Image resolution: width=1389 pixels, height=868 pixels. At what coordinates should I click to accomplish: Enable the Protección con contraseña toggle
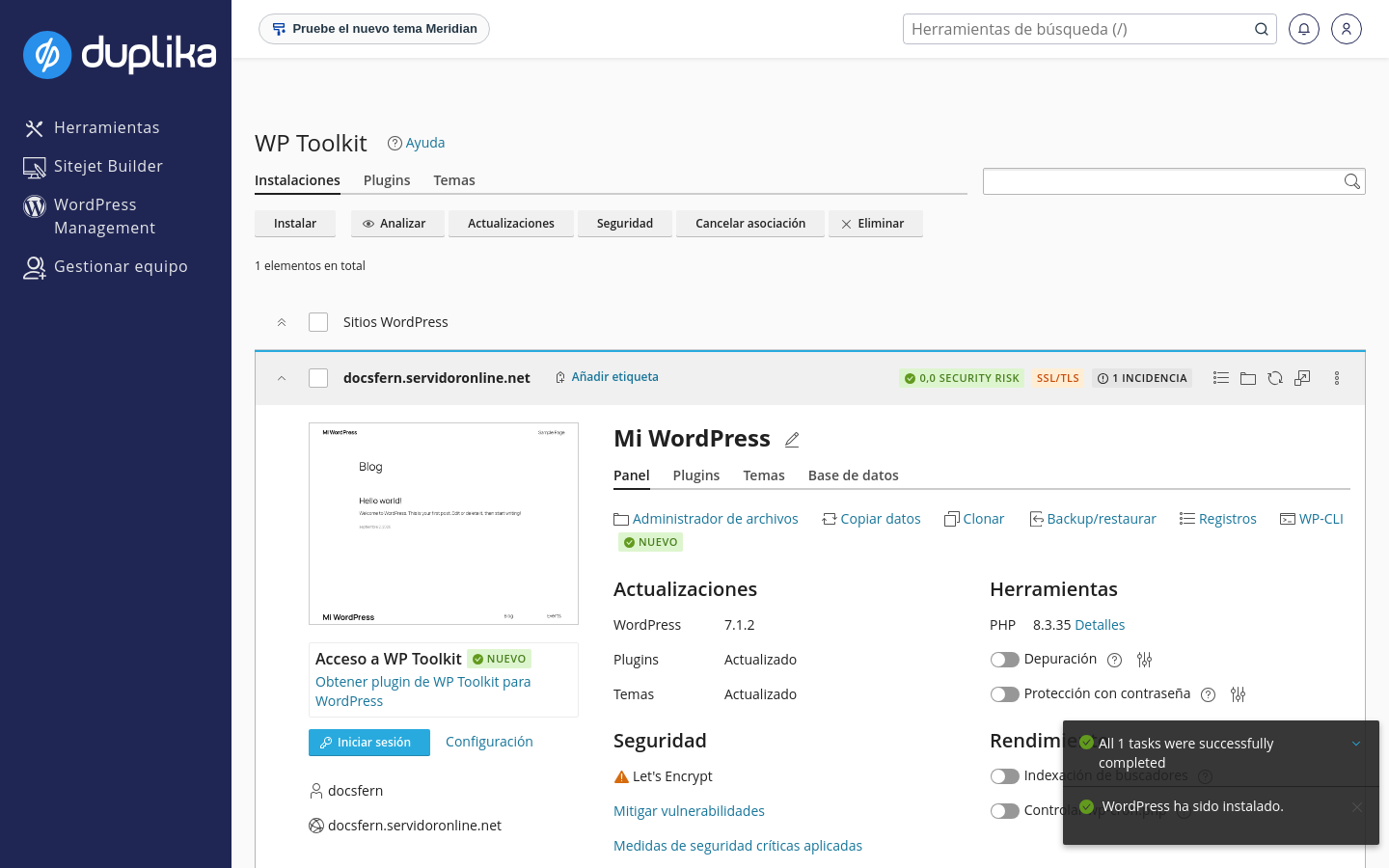click(1005, 694)
